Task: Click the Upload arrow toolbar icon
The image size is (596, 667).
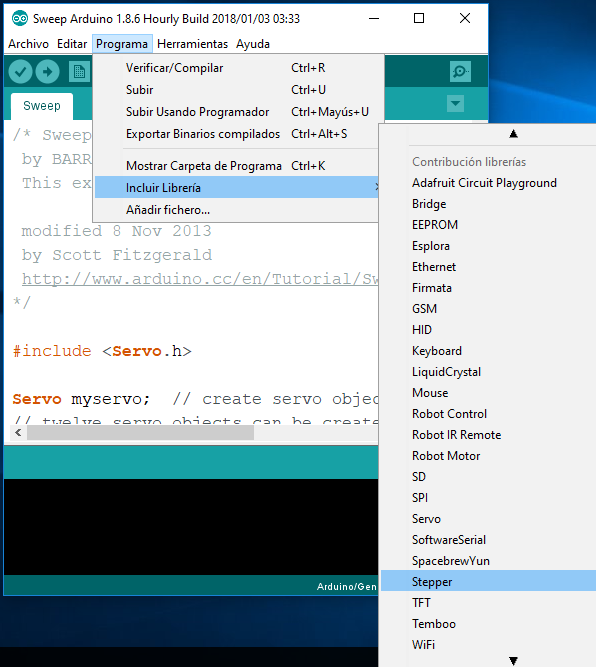Action: 47,71
